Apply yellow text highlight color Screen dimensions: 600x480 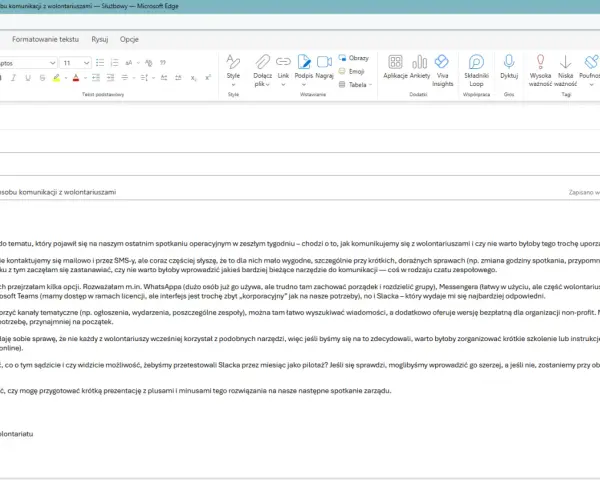point(57,78)
